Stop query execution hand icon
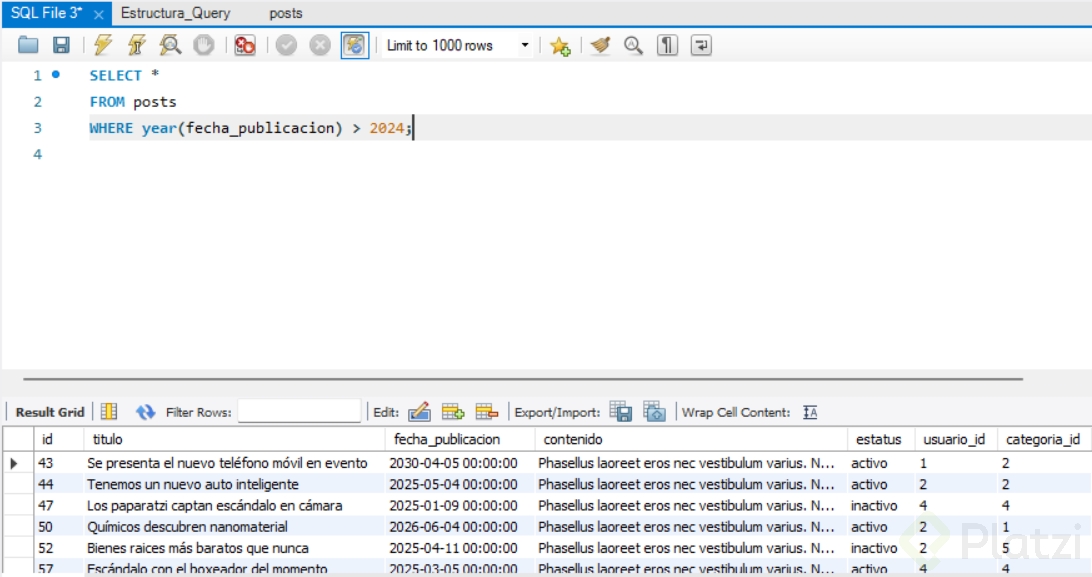Screen dimensions: 1092x577 [203, 45]
